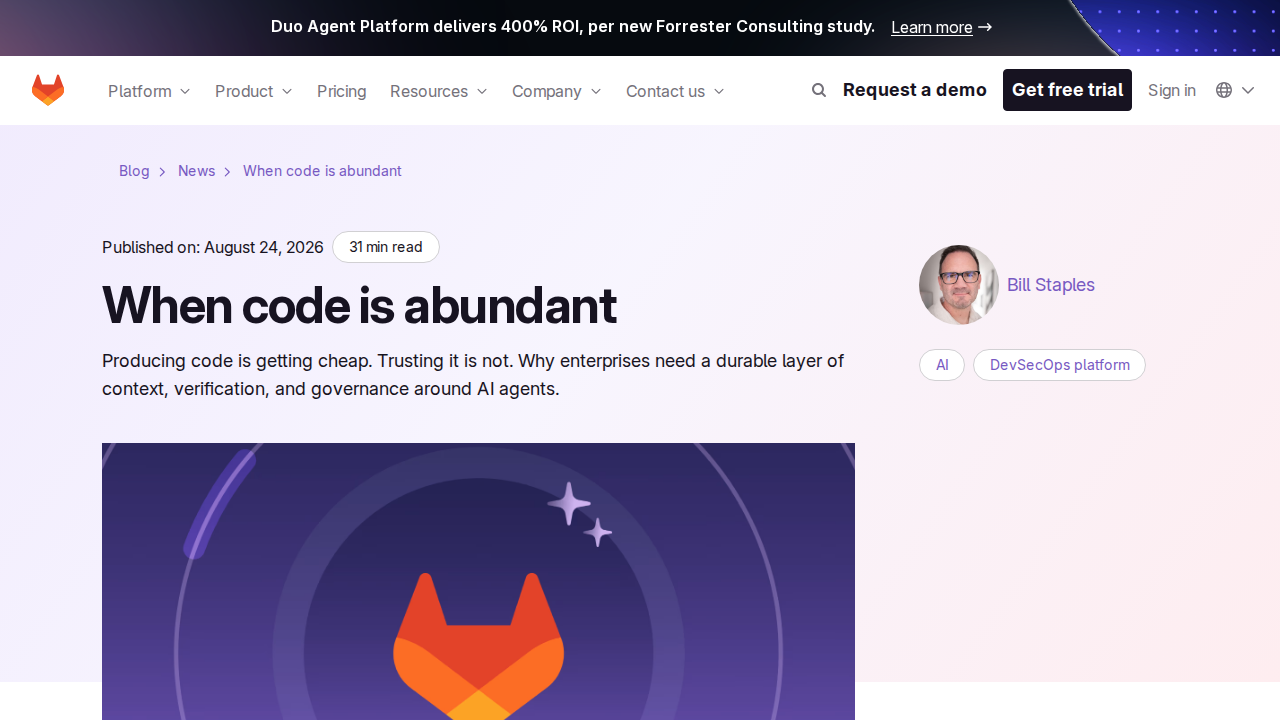Open the language selector chevron
The height and width of the screenshot is (720, 1280).
(x=1248, y=90)
